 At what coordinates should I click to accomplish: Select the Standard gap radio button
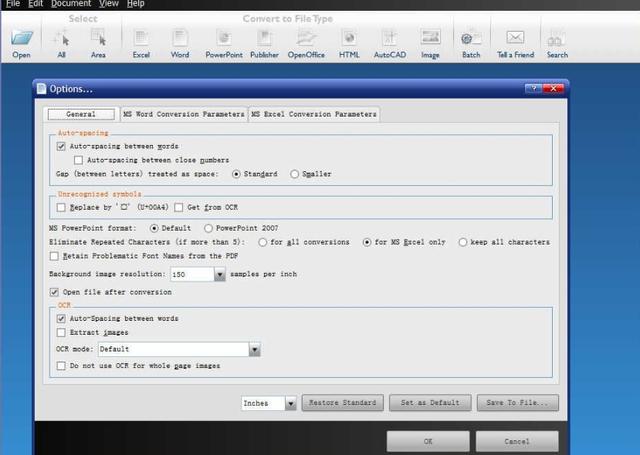click(236, 174)
